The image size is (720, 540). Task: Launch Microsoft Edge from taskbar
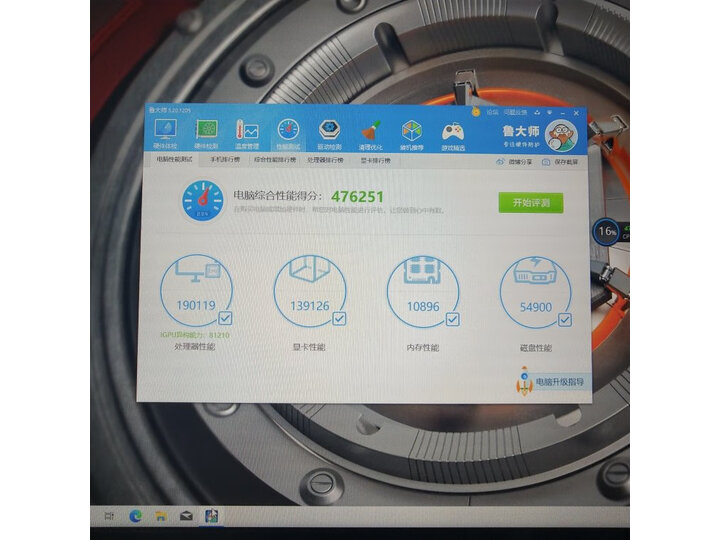click(x=135, y=516)
